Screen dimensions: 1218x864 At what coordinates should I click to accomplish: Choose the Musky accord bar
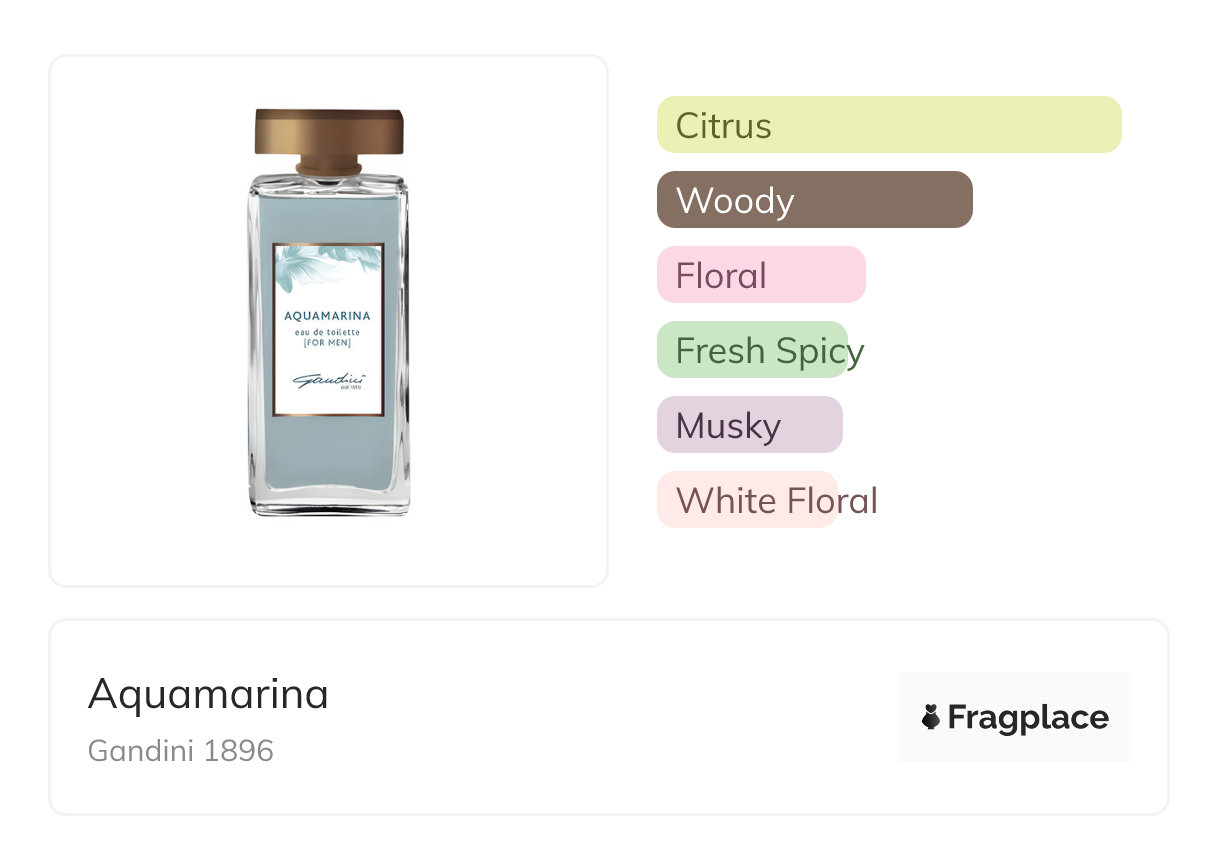[749, 425]
